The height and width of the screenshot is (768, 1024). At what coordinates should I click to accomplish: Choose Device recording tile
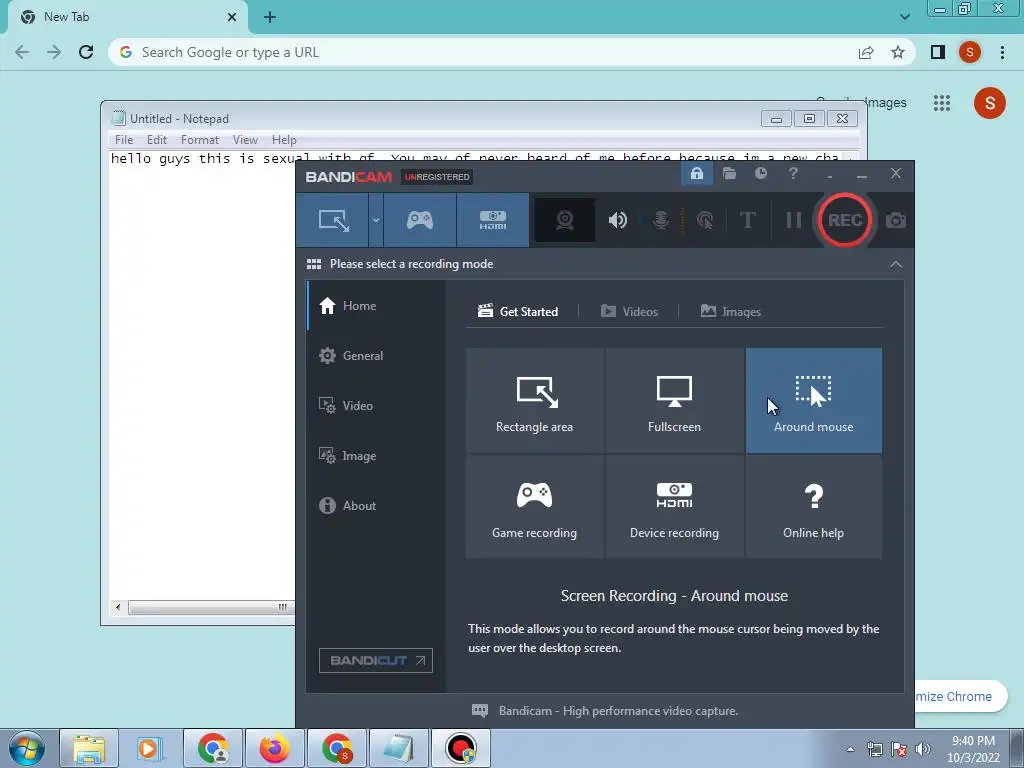[674, 507]
